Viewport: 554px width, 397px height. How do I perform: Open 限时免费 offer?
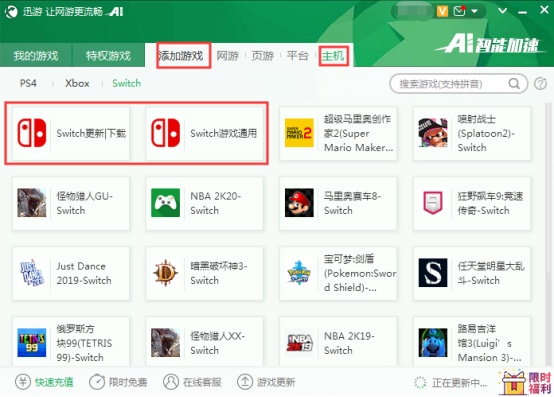click(x=118, y=382)
